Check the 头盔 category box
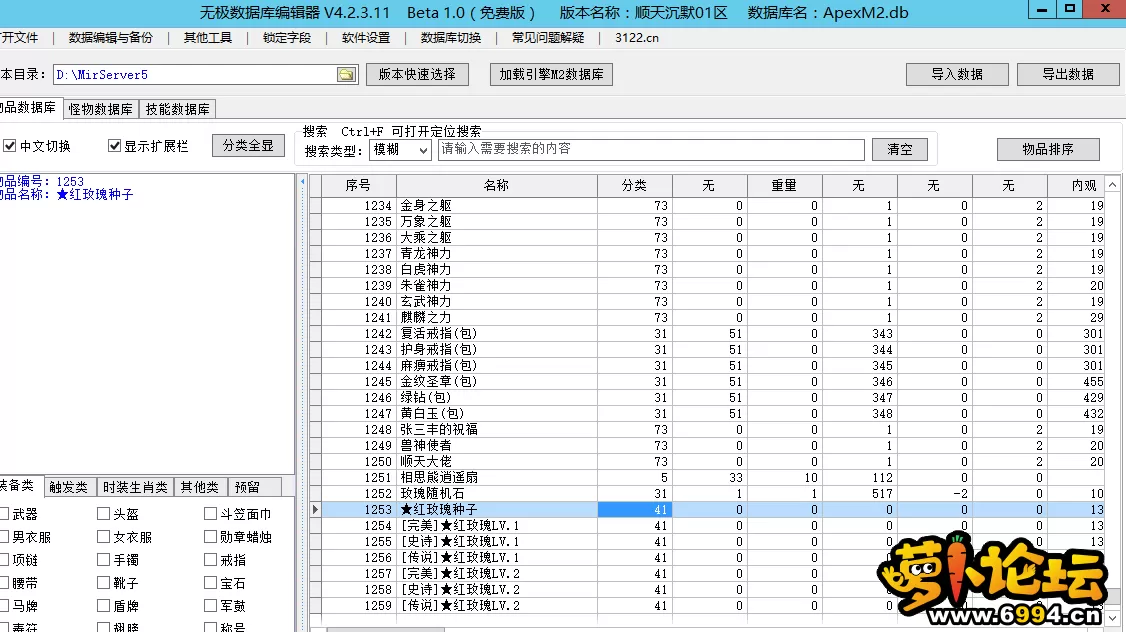The image size is (1126, 632). 103,514
